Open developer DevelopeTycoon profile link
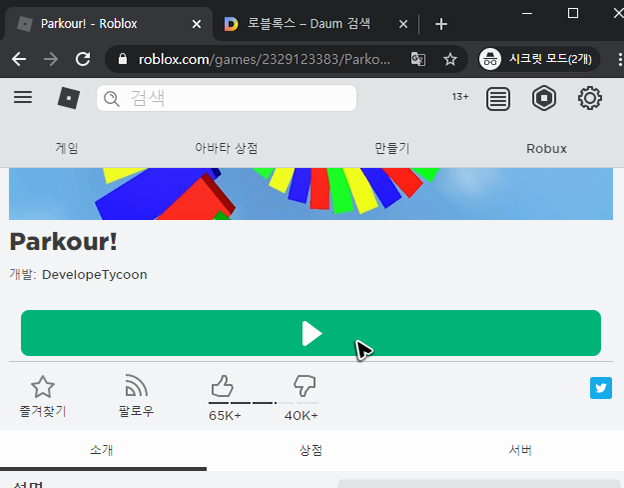This screenshot has height=488, width=624. pyautogui.click(x=94, y=275)
